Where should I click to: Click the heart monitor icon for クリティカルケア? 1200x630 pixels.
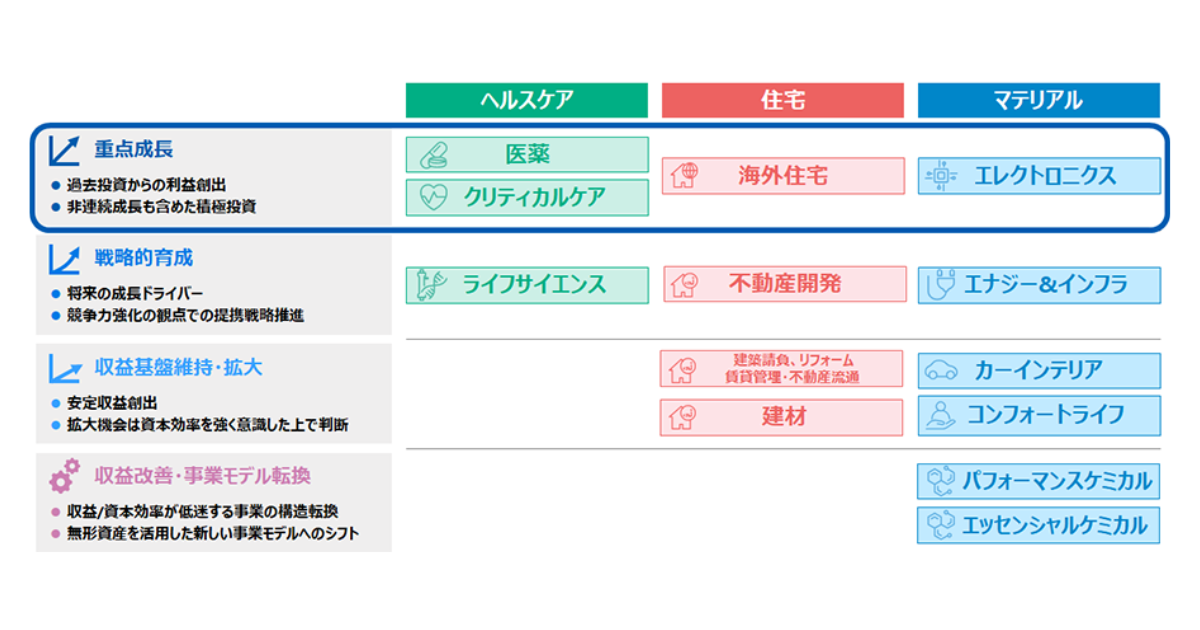pos(434,198)
